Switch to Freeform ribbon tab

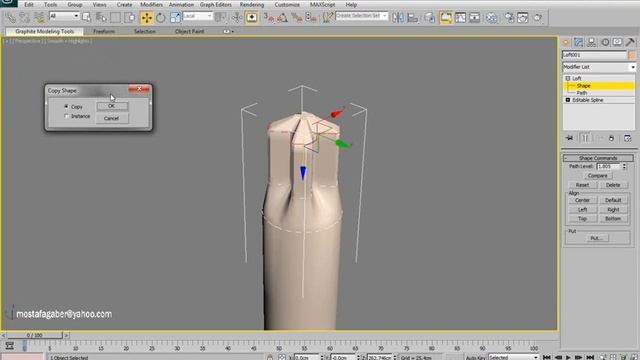click(104, 31)
